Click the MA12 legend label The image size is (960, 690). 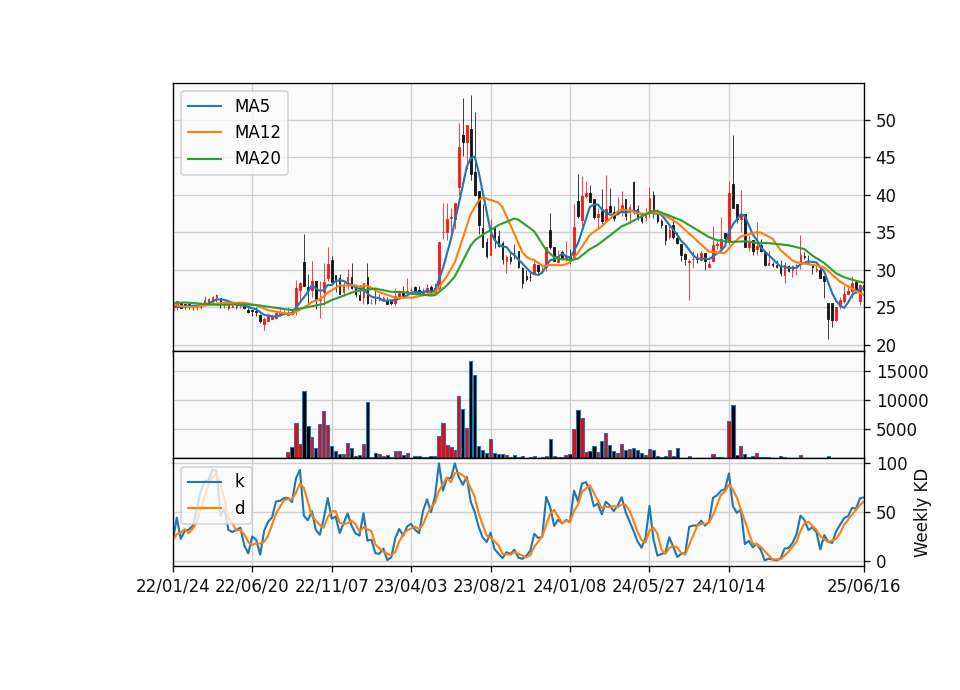click(x=257, y=132)
